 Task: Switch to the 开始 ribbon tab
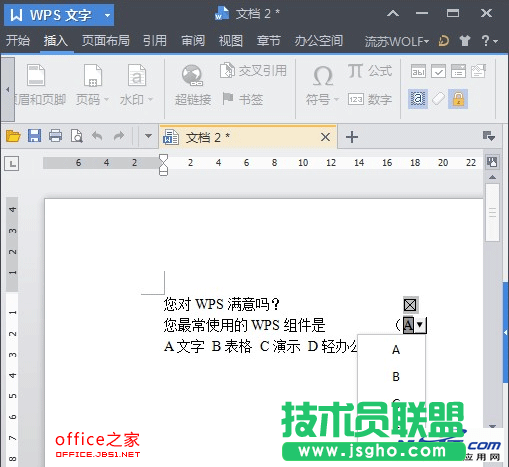[18, 41]
